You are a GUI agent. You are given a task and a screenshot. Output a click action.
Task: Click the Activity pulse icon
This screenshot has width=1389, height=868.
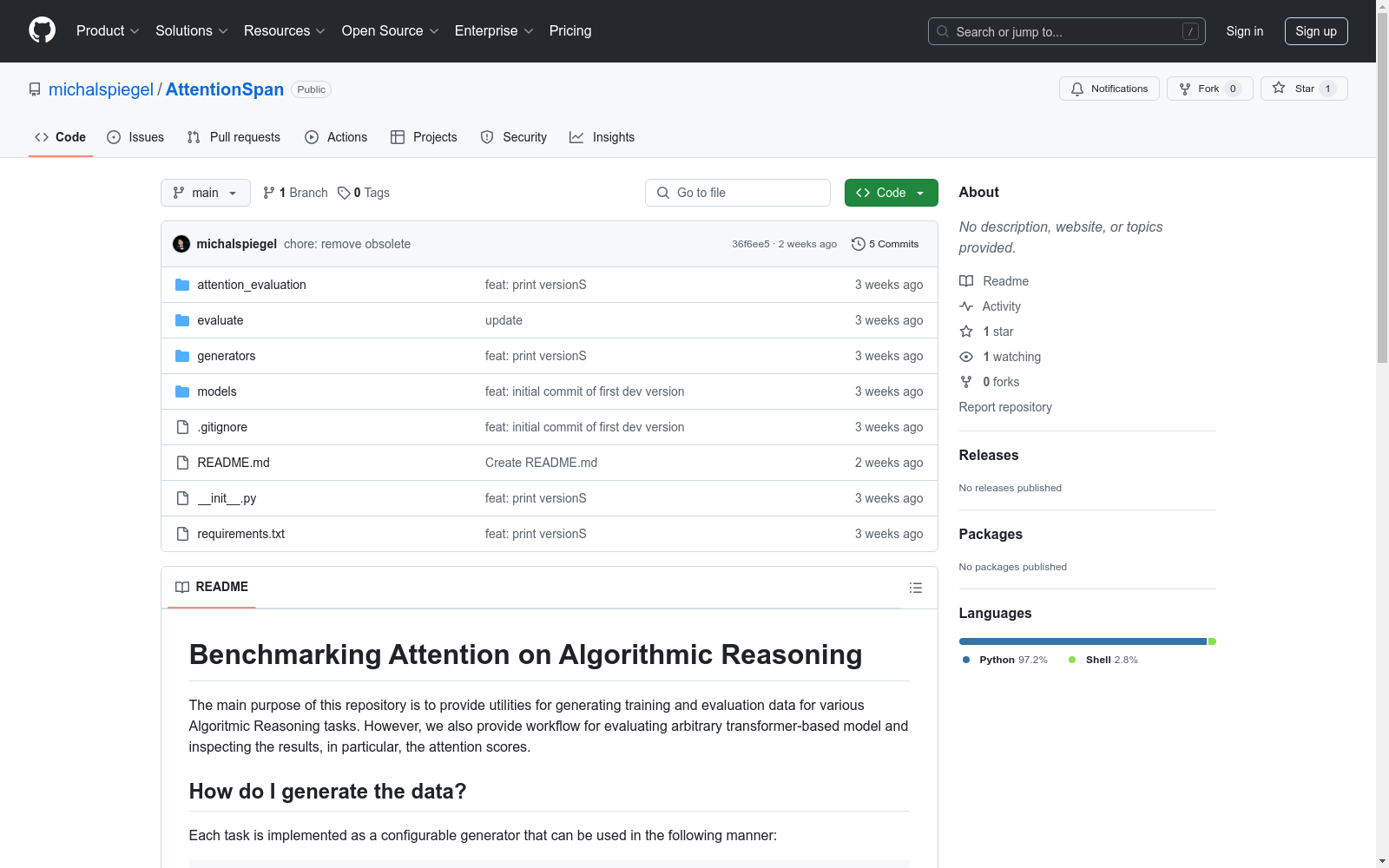click(x=966, y=306)
